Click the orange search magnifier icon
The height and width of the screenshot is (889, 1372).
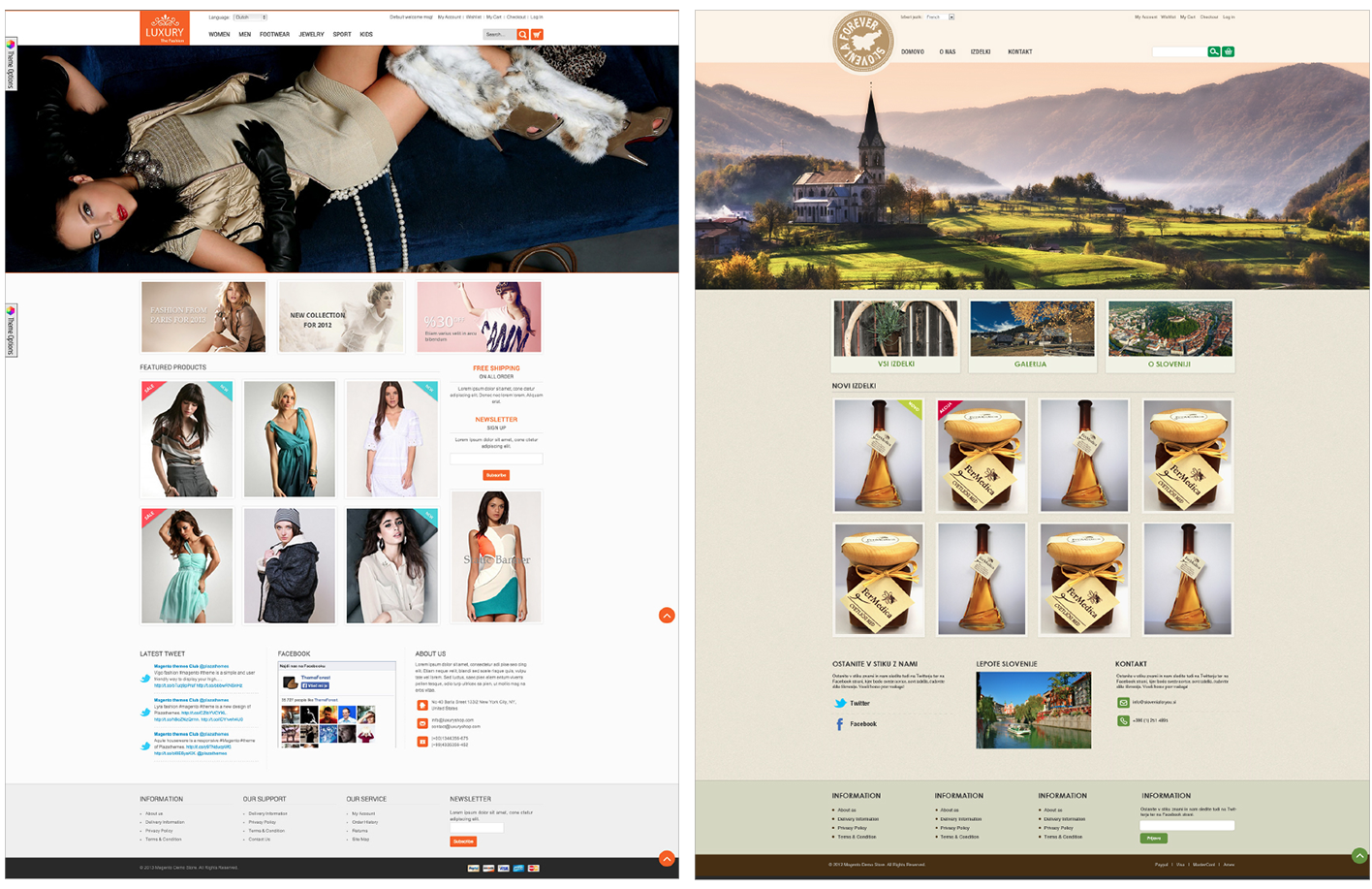click(523, 35)
